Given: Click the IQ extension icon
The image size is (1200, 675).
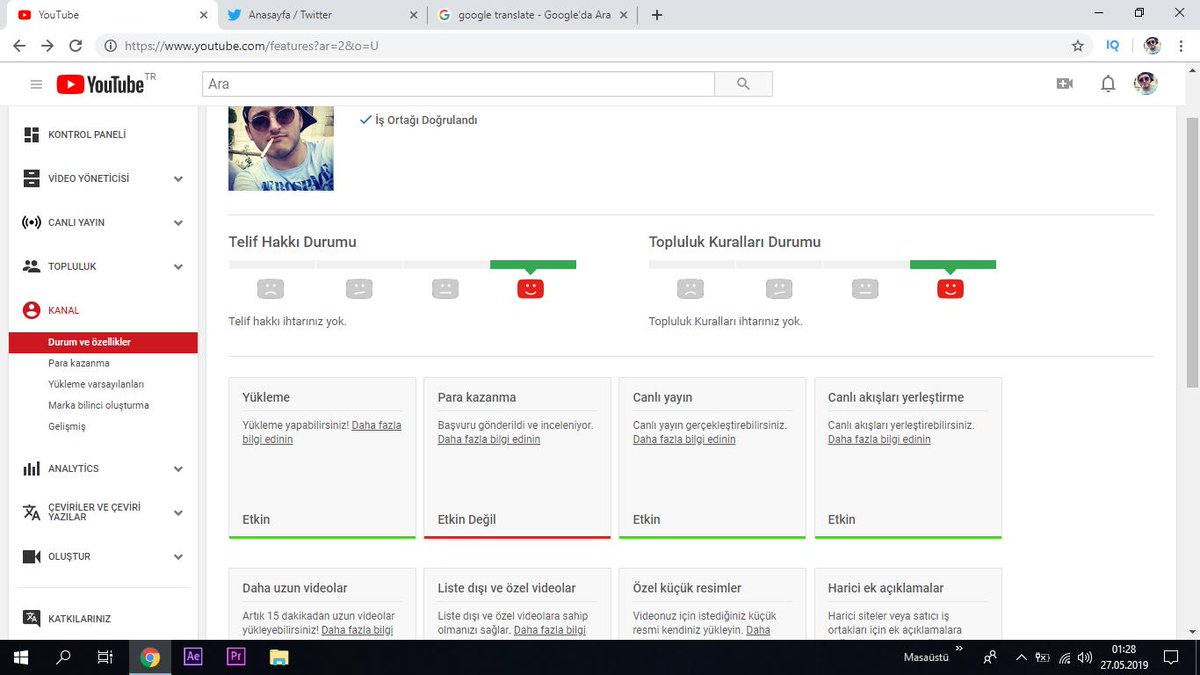Looking at the screenshot, I should (x=1113, y=46).
